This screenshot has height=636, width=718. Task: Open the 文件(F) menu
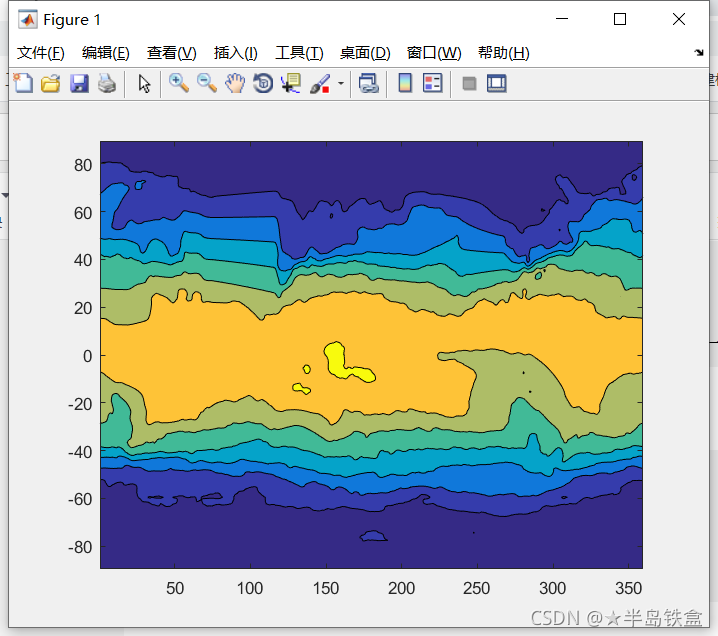(x=41, y=53)
